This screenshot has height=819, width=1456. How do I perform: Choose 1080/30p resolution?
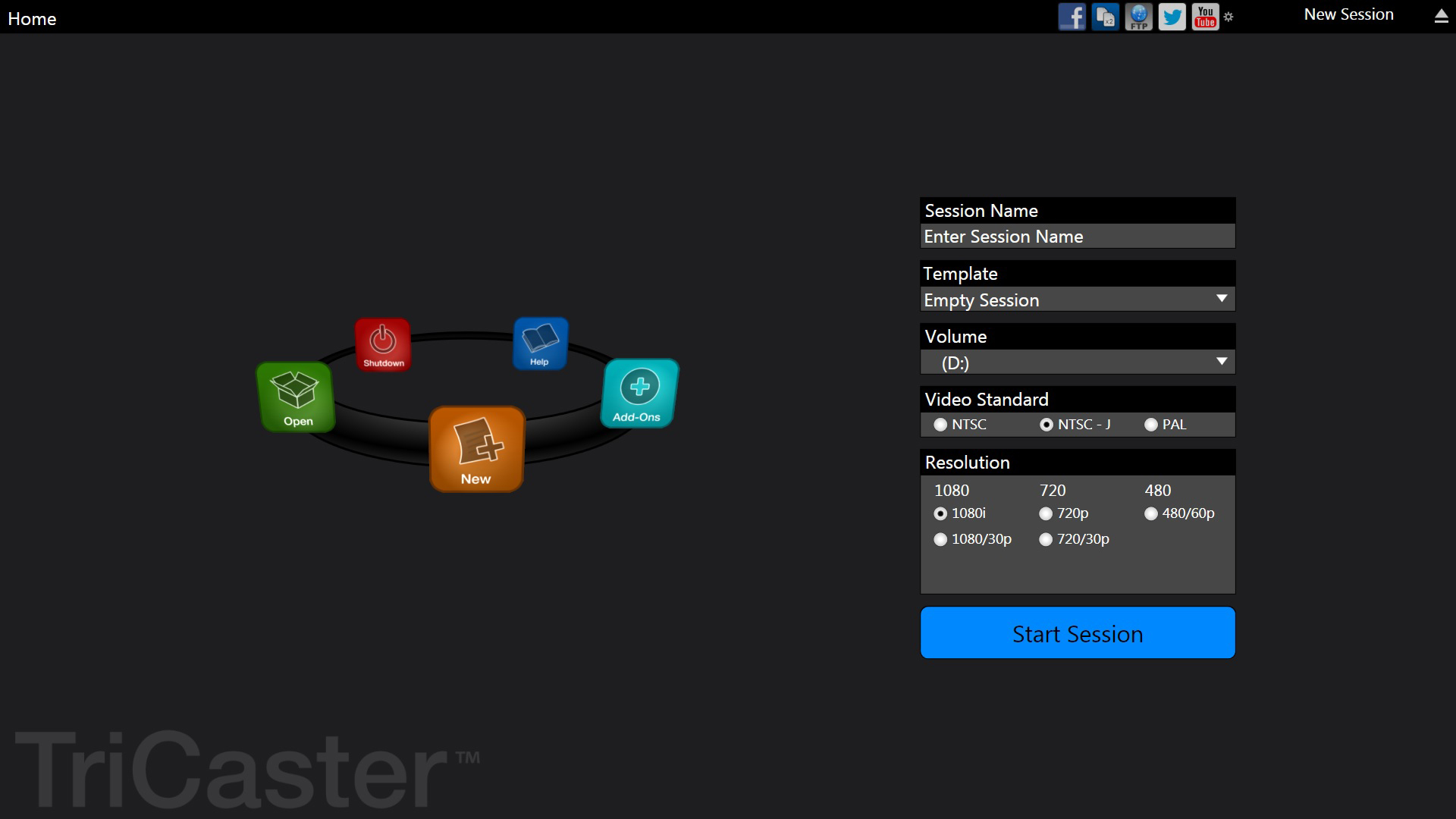940,539
